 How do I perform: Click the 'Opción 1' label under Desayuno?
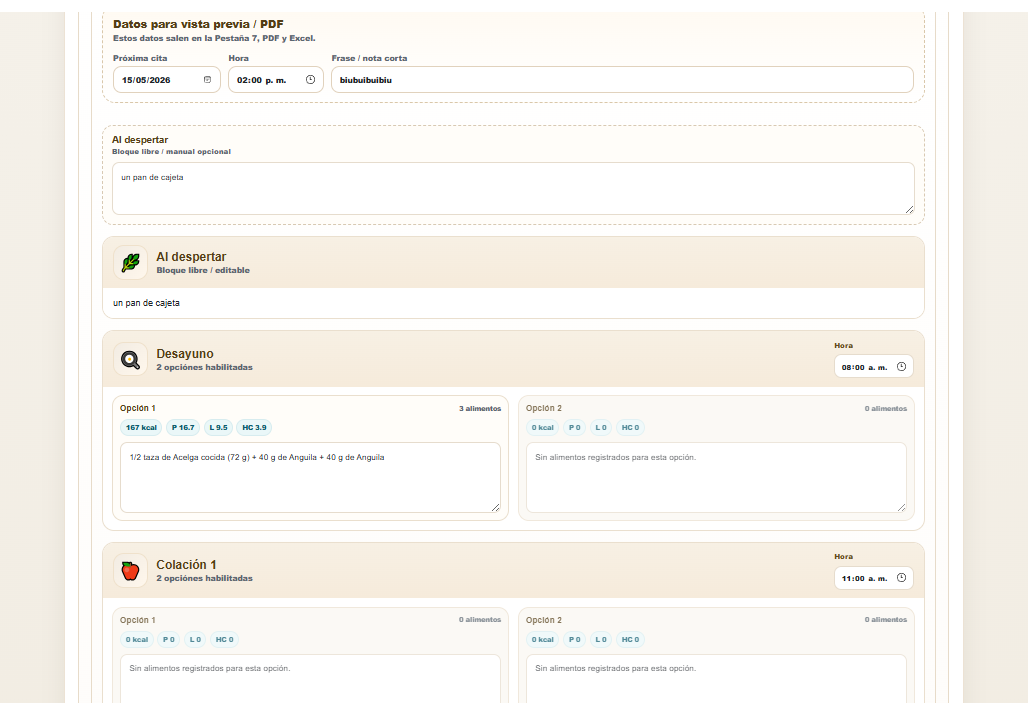138,408
